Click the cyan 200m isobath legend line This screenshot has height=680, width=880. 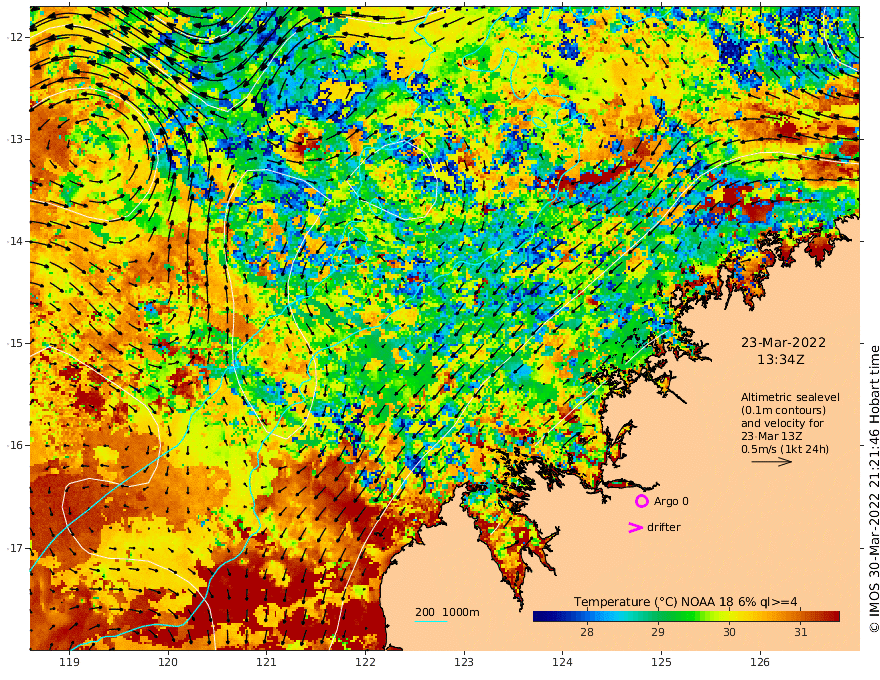tap(431, 621)
